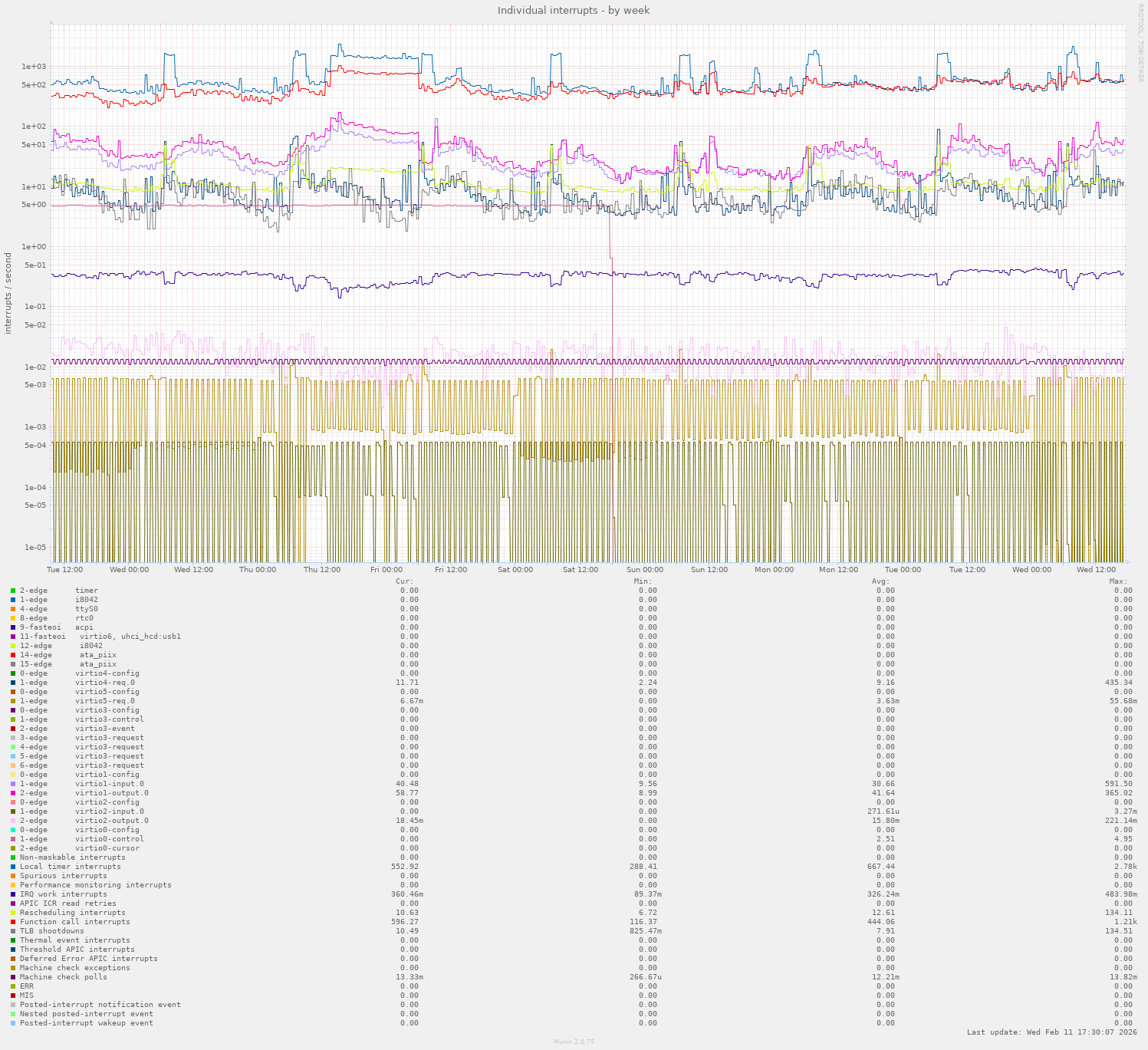
Task: Click the 'interrupts / second' y-axis label
Action: [8, 293]
